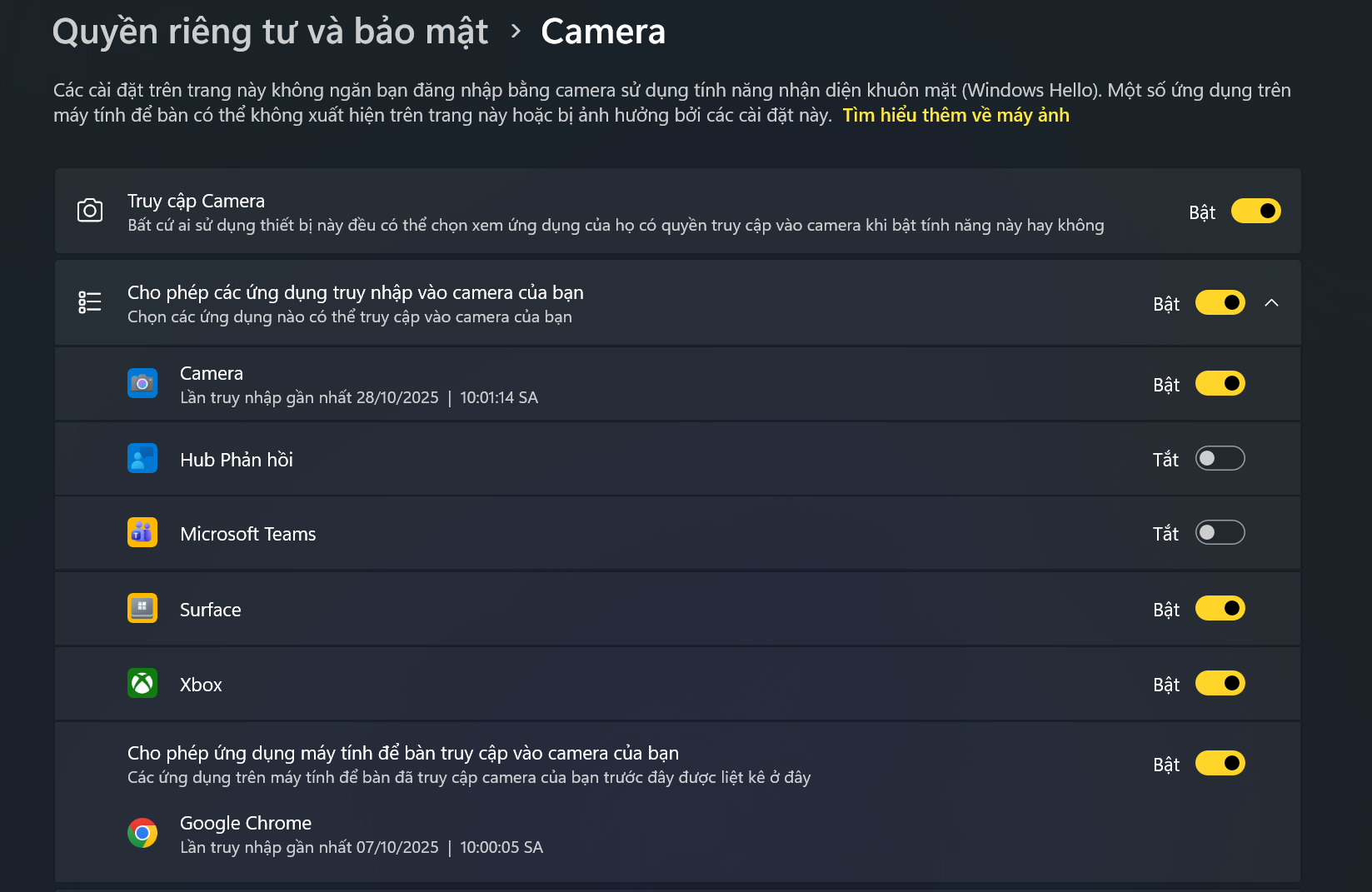Open the Tìm hiểu thêm về máy ảnh link
The width and height of the screenshot is (1372, 892).
pos(955,115)
